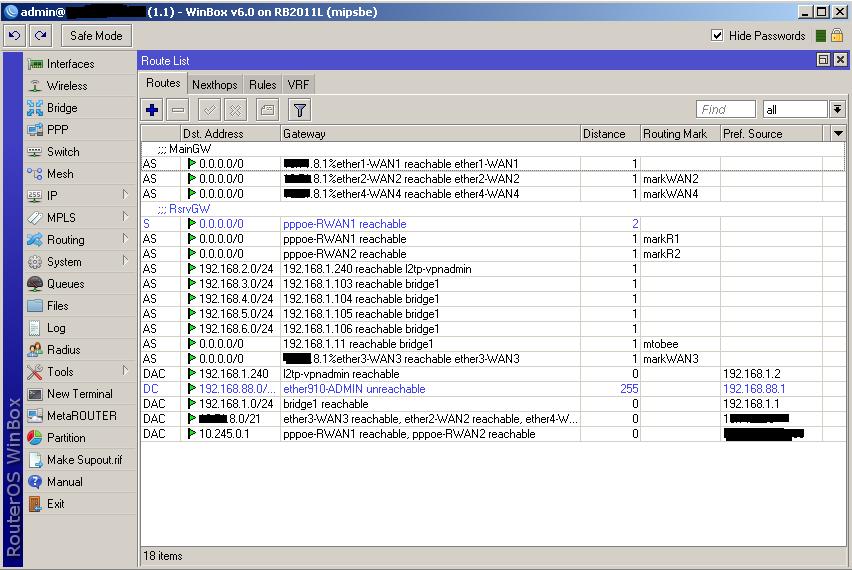Click the MetaROUTER icon

35,416
